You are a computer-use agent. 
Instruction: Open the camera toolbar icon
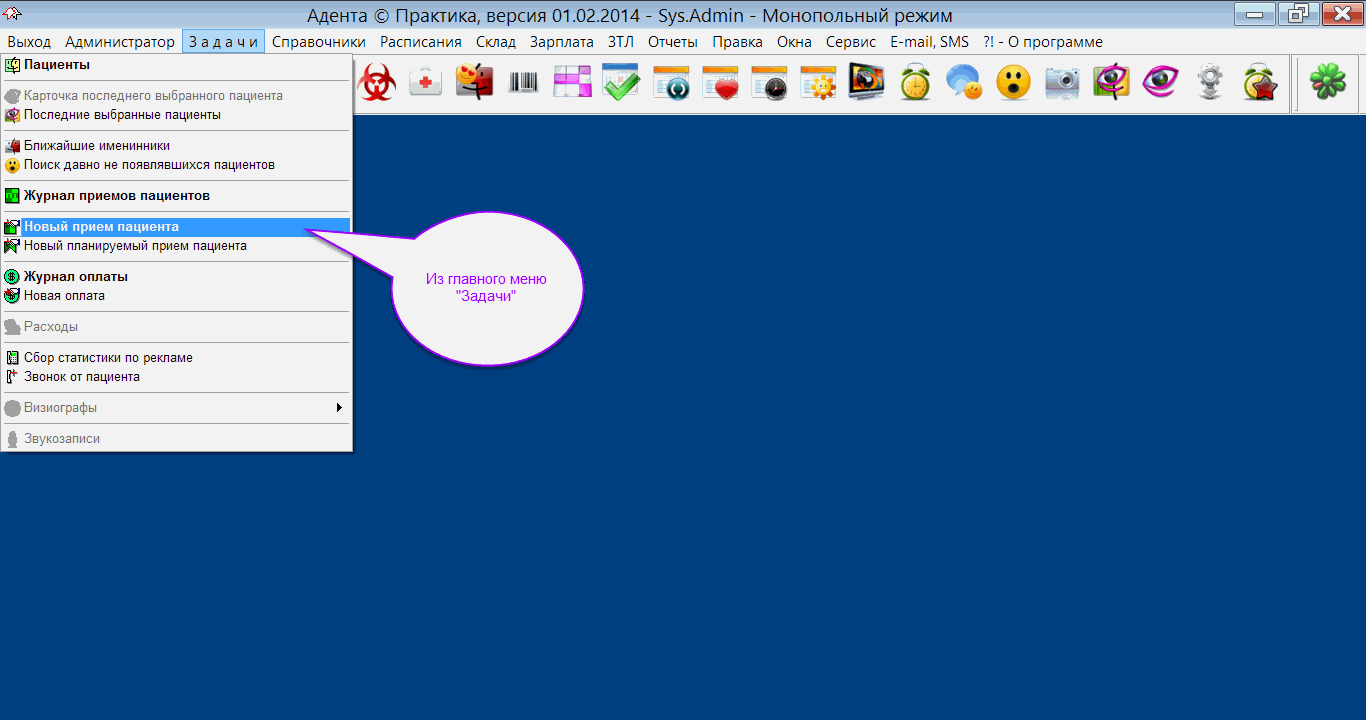[x=1062, y=83]
